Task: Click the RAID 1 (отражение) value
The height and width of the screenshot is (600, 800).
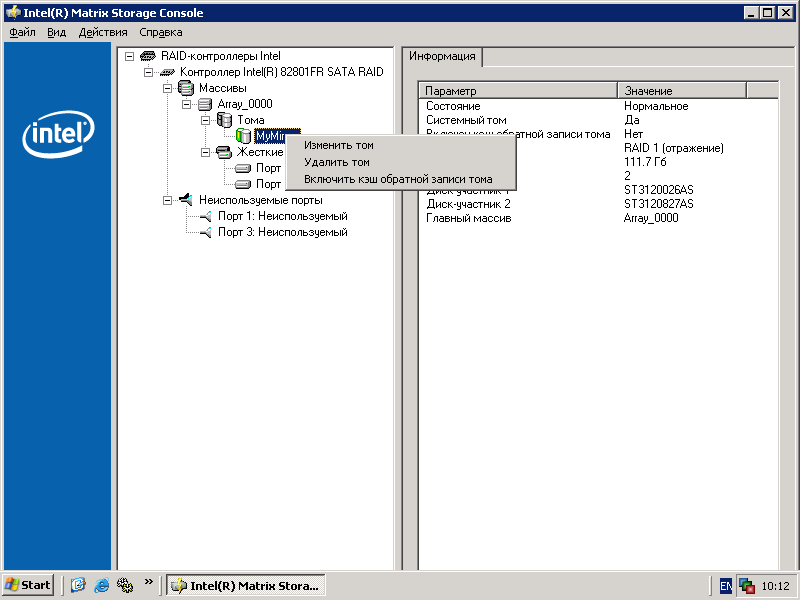Action: 673,148
